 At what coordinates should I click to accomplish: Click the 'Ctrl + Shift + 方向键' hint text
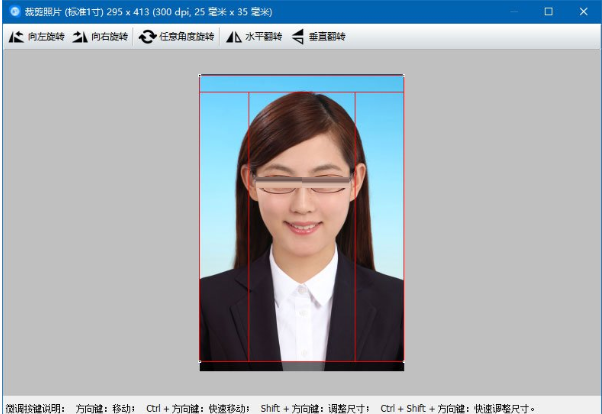tap(423, 408)
